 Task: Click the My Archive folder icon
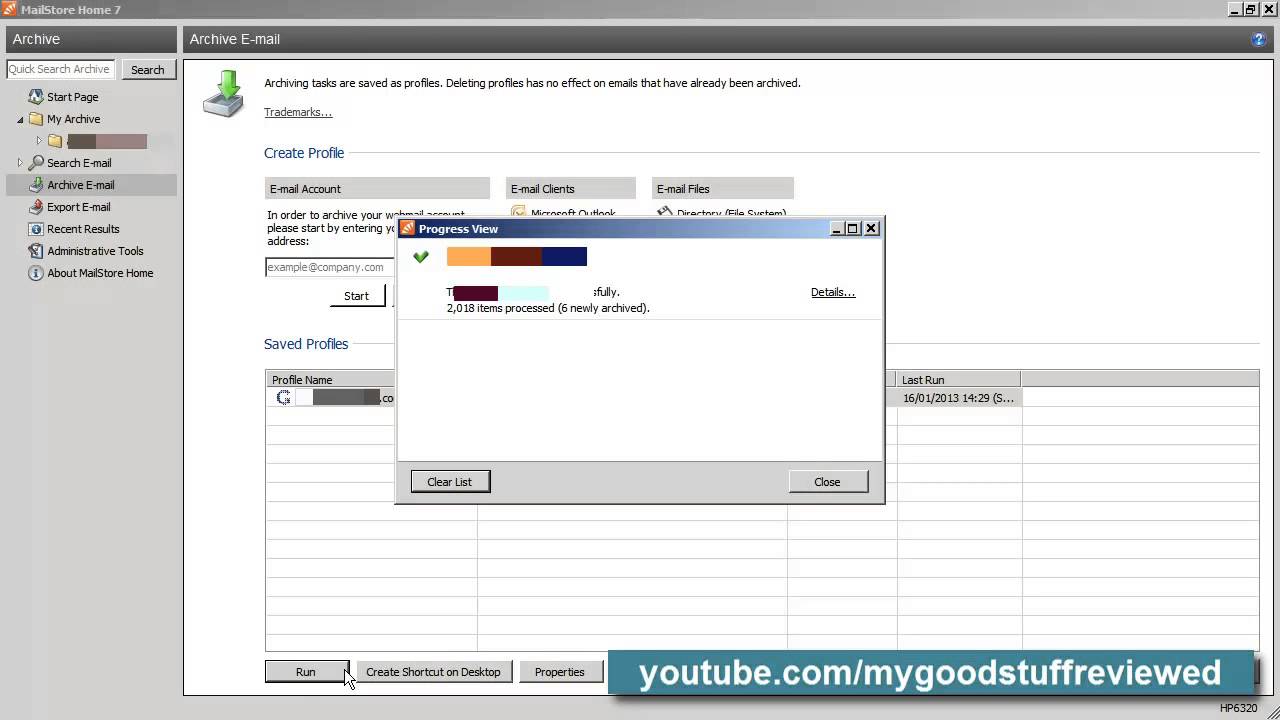click(36, 119)
